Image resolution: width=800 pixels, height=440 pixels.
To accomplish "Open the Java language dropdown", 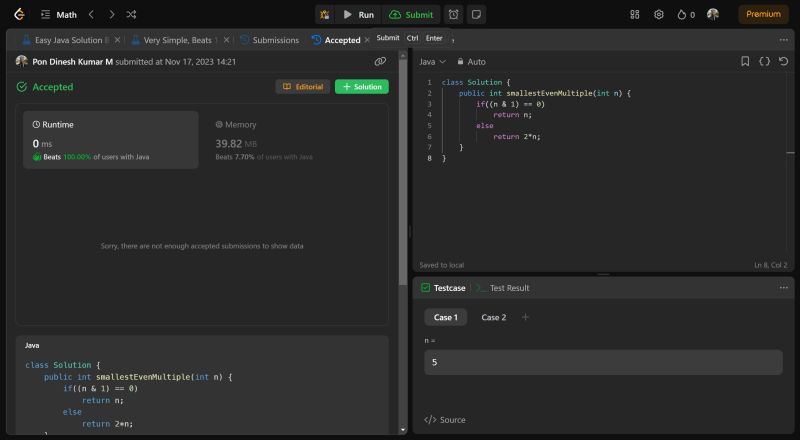I will click(432, 62).
